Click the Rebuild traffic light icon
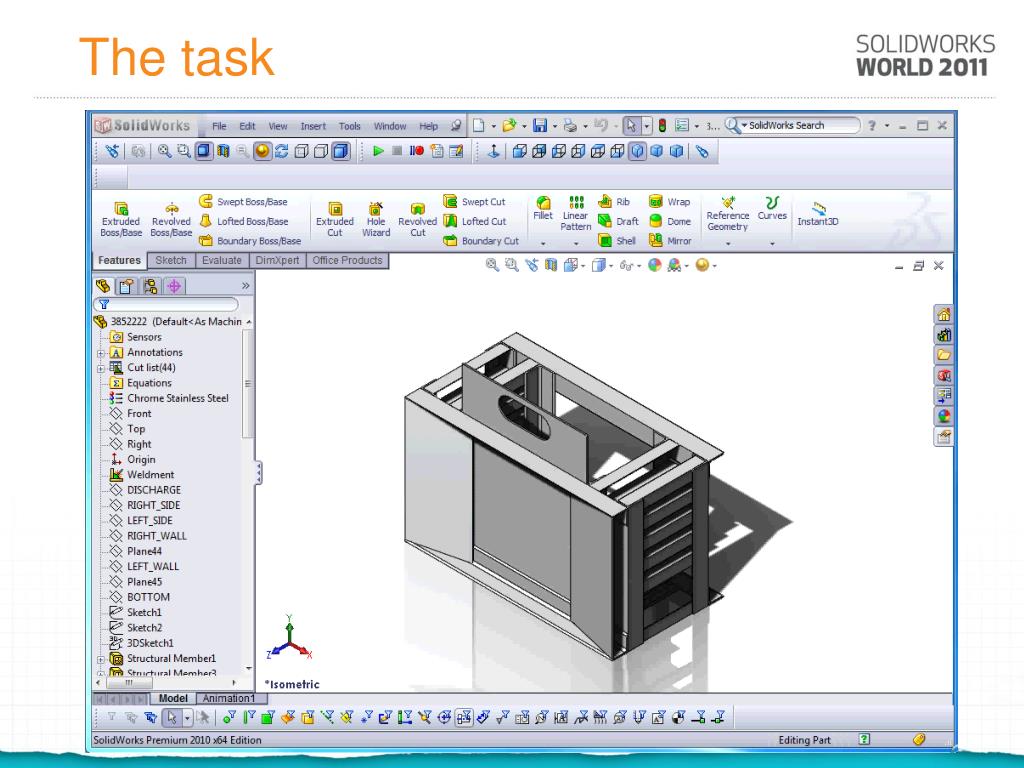The height and width of the screenshot is (768, 1024). coord(662,125)
